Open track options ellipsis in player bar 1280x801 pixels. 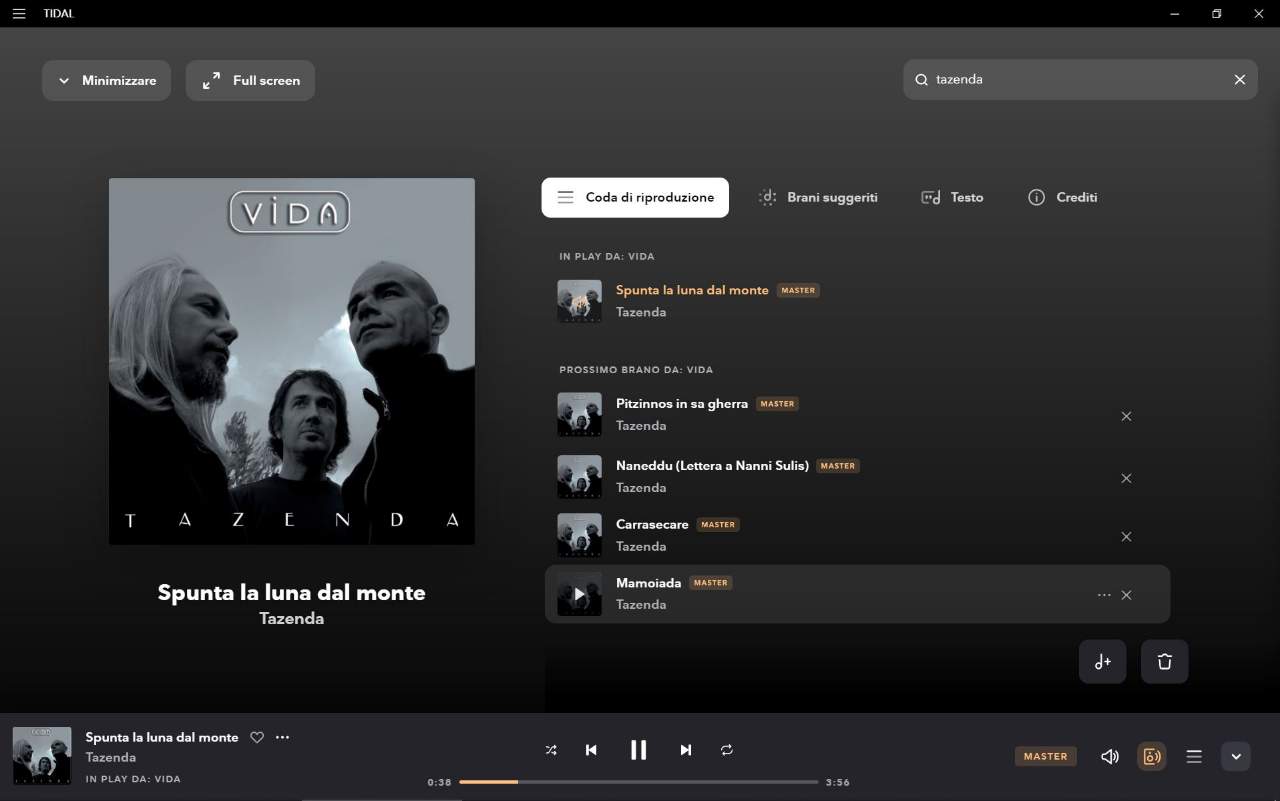pos(282,737)
